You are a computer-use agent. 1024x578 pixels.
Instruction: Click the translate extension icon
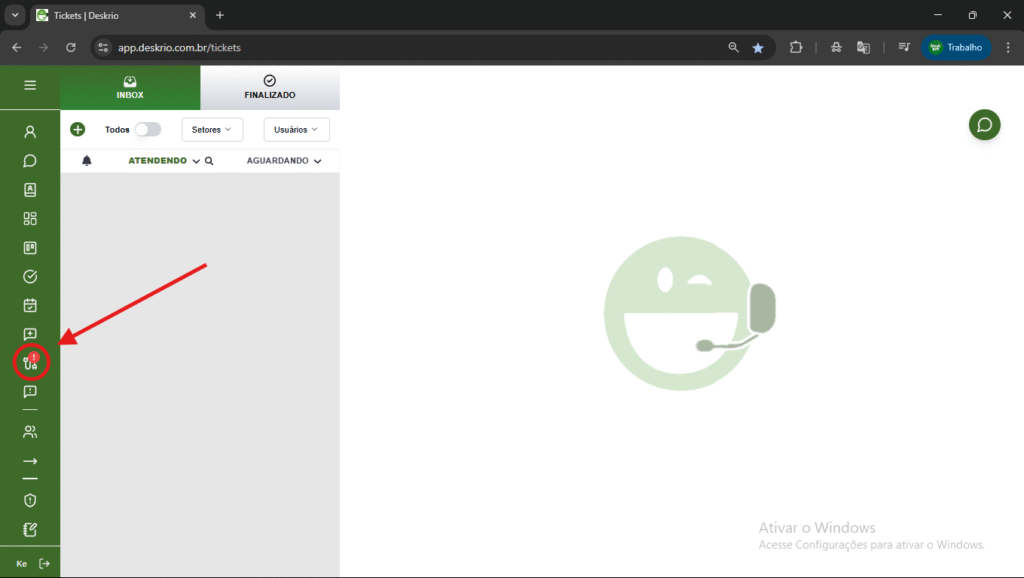(863, 47)
